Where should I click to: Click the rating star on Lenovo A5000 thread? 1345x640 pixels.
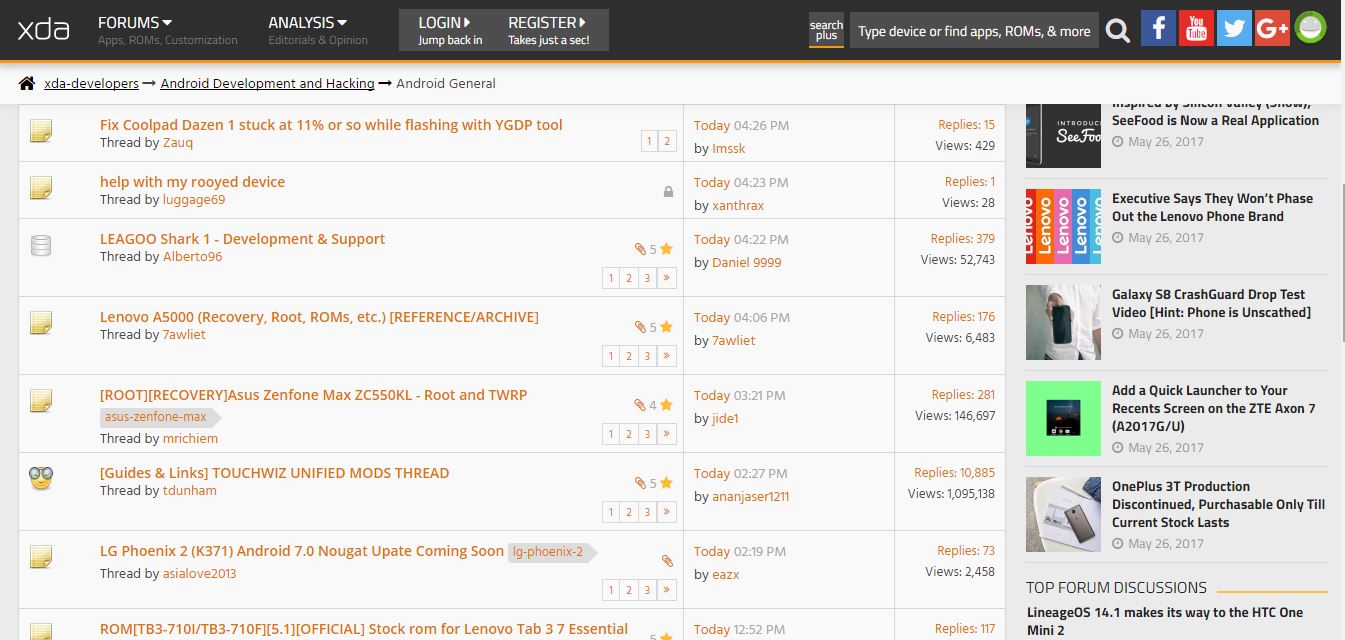click(666, 327)
